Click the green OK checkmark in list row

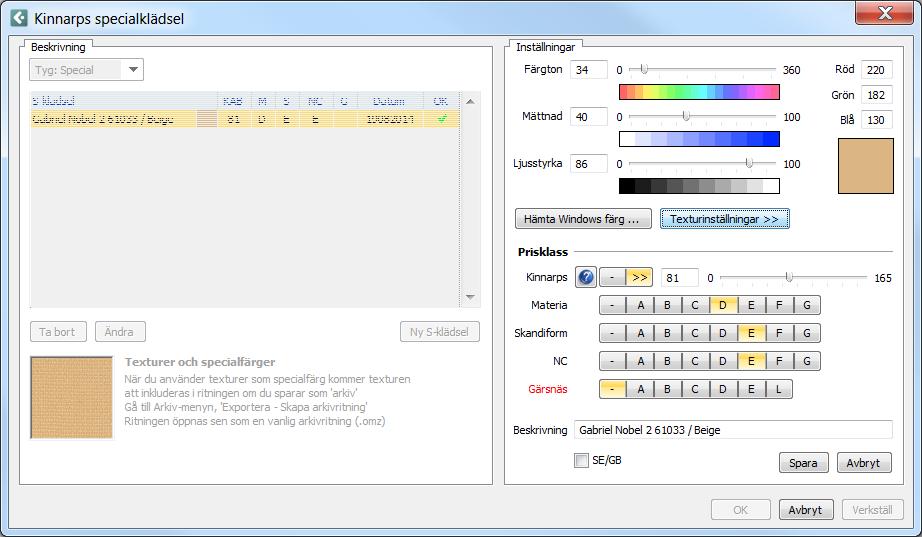pyautogui.click(x=442, y=119)
